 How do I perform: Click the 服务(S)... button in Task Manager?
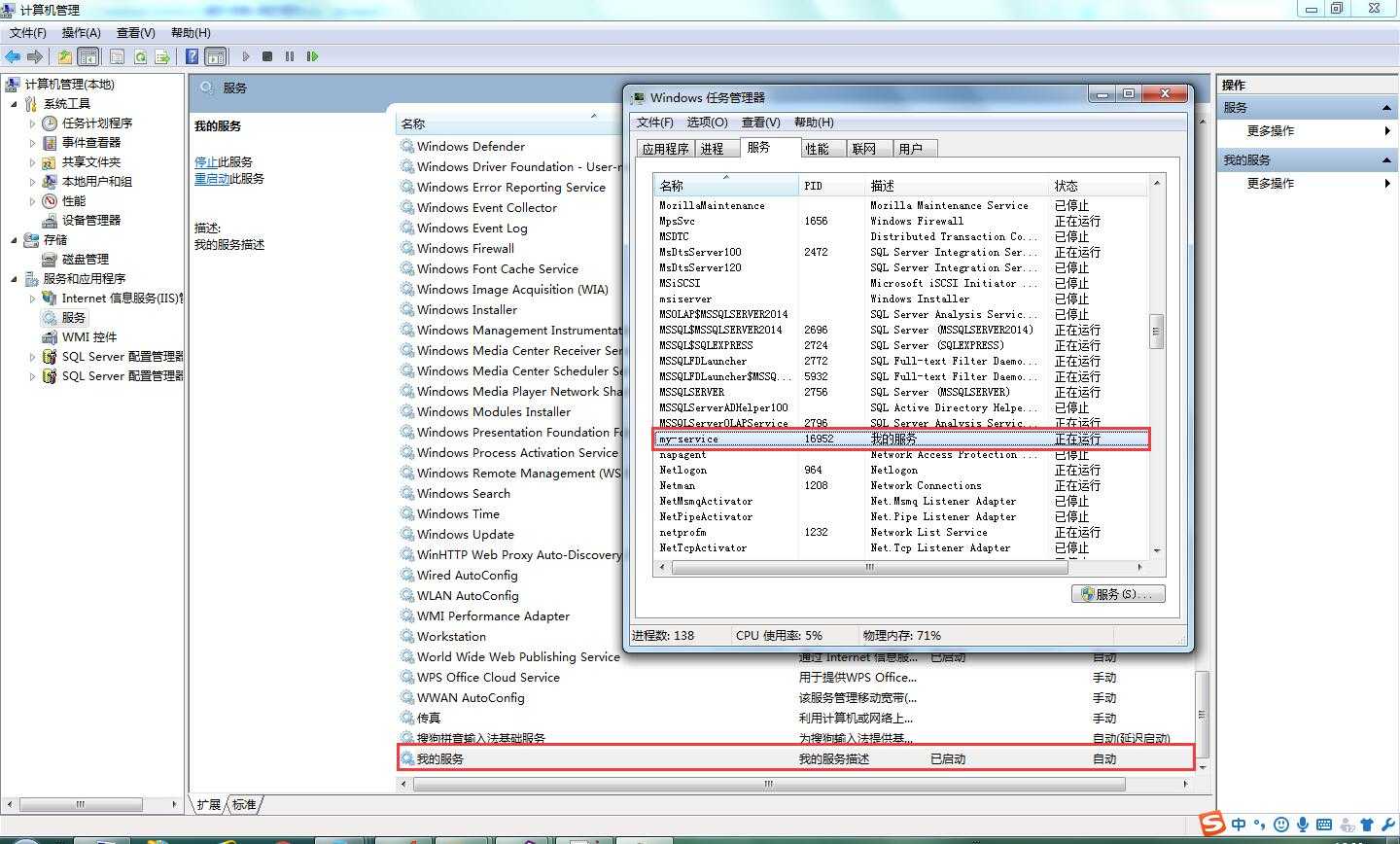point(1118,594)
